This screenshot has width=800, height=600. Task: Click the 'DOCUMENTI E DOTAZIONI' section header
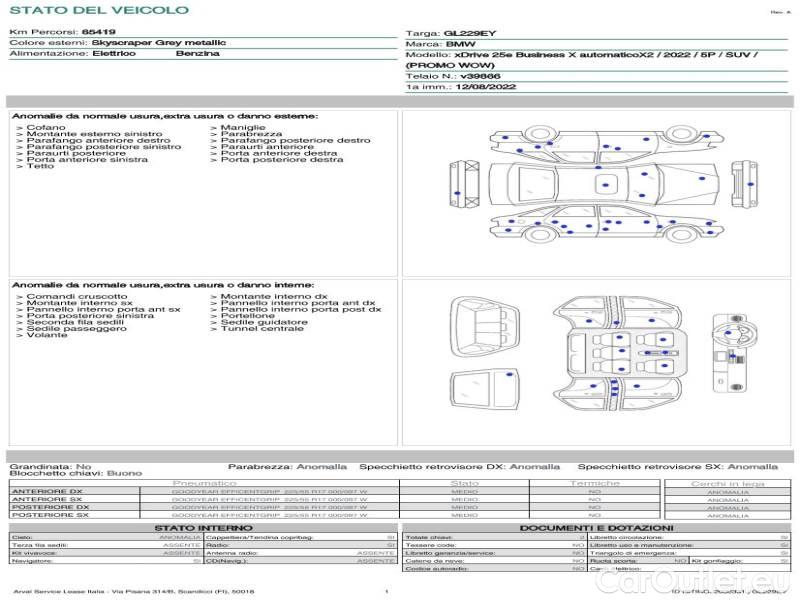[596, 527]
